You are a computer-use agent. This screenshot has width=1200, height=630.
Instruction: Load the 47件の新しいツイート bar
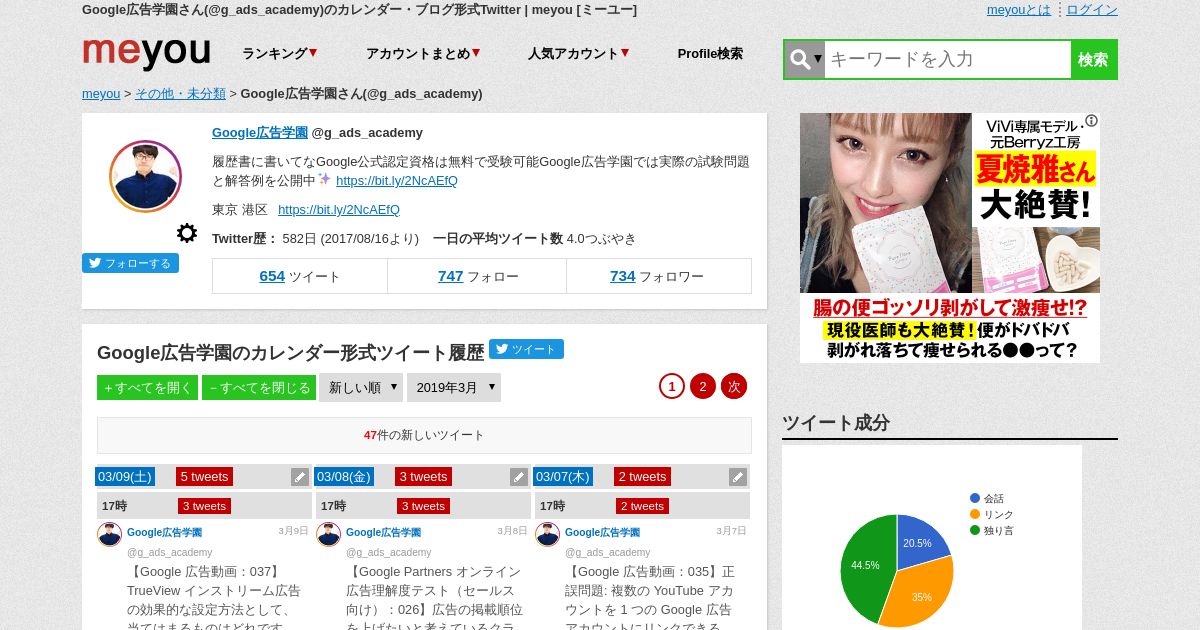(x=424, y=436)
